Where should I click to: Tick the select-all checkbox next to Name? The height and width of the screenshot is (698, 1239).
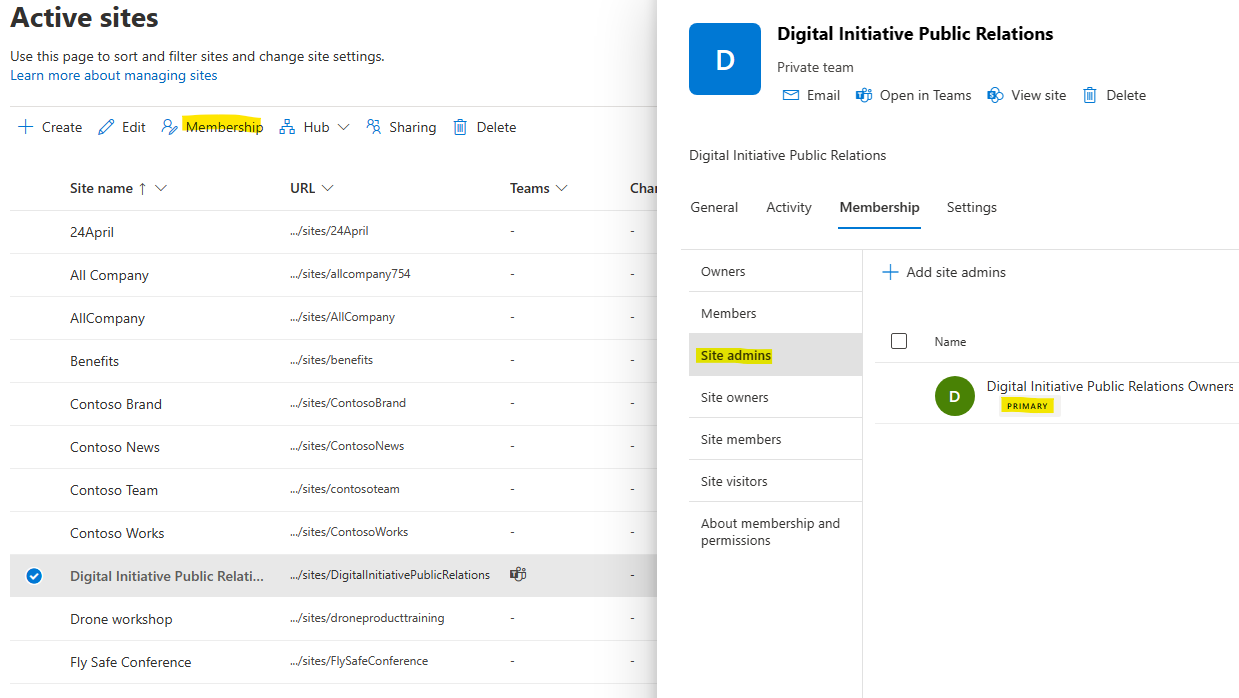click(899, 341)
